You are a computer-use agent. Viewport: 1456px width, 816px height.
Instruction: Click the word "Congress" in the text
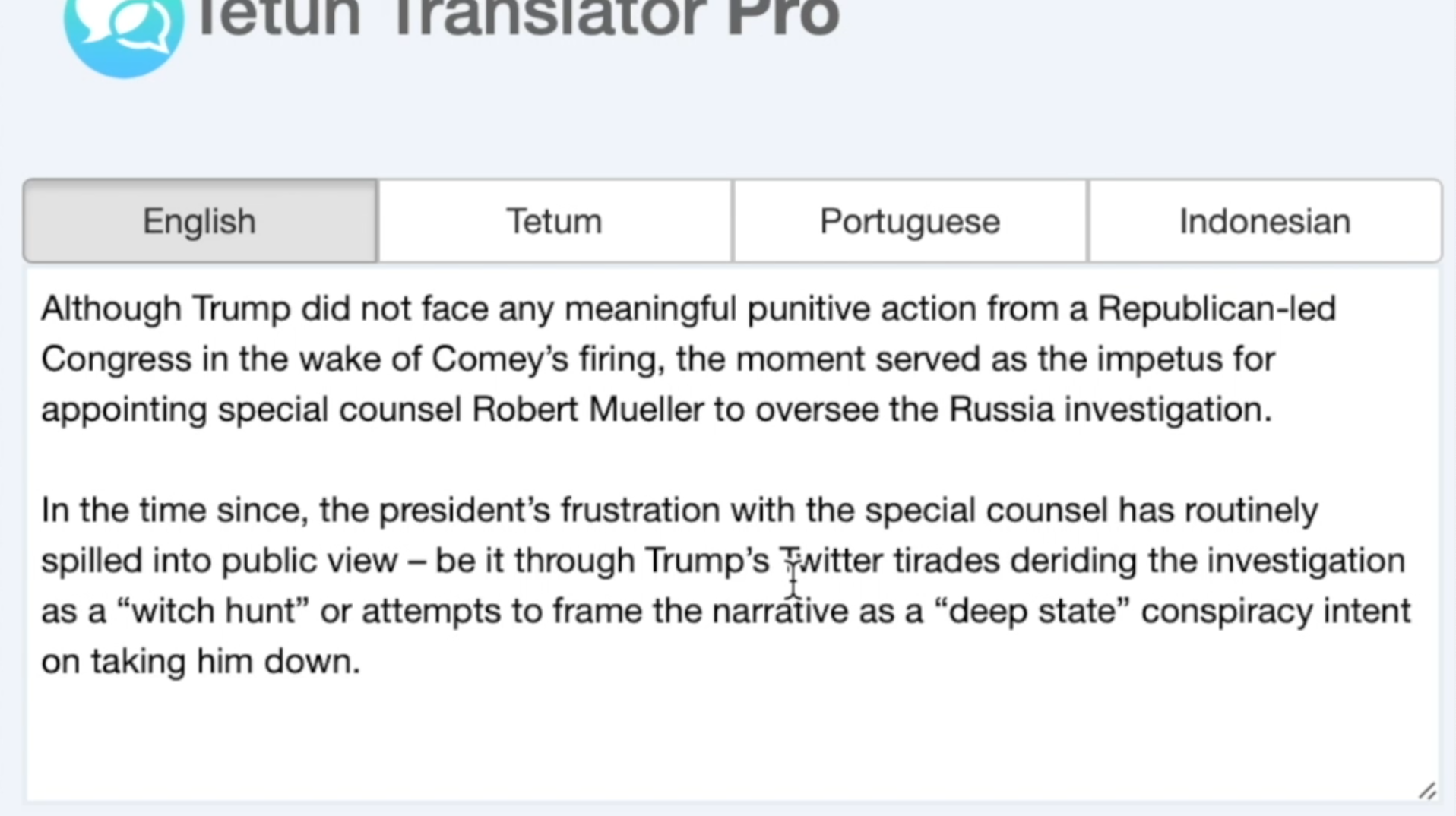[116, 359]
